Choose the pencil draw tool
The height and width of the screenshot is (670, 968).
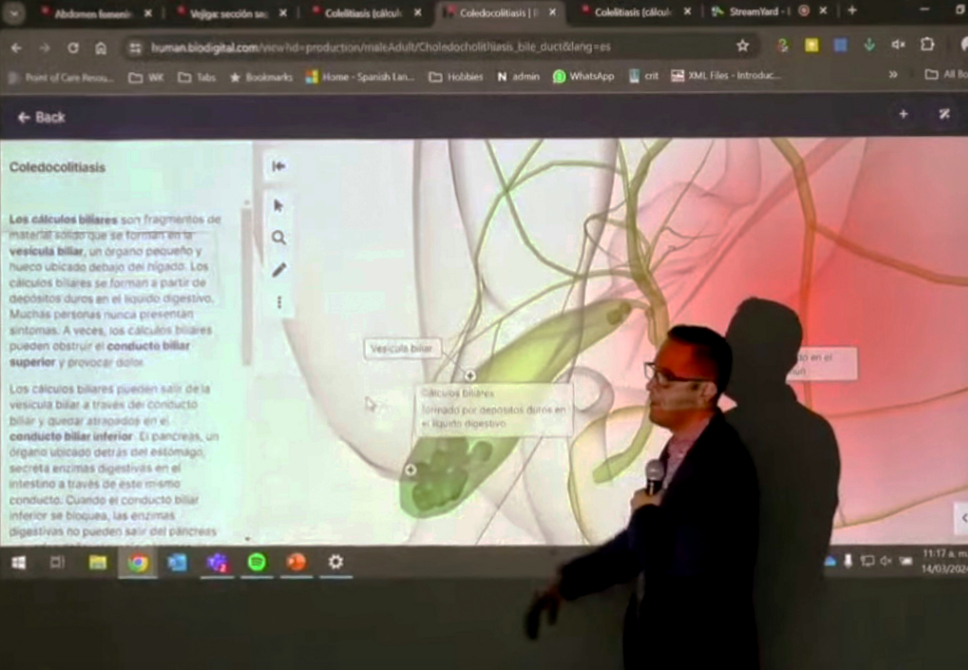(279, 270)
